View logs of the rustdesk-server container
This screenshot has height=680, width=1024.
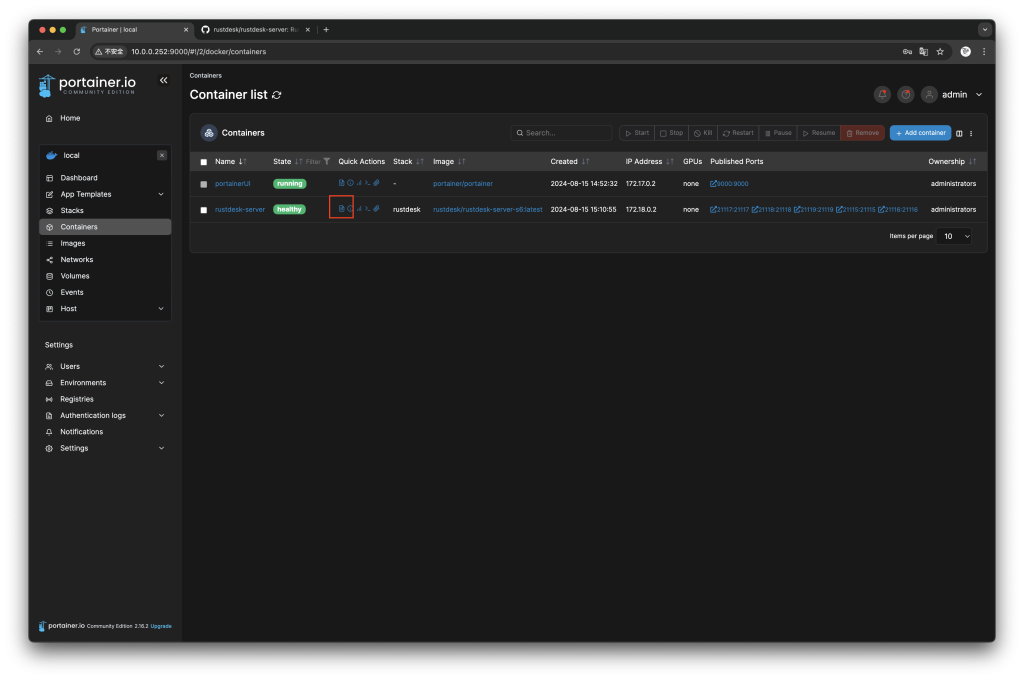click(342, 209)
